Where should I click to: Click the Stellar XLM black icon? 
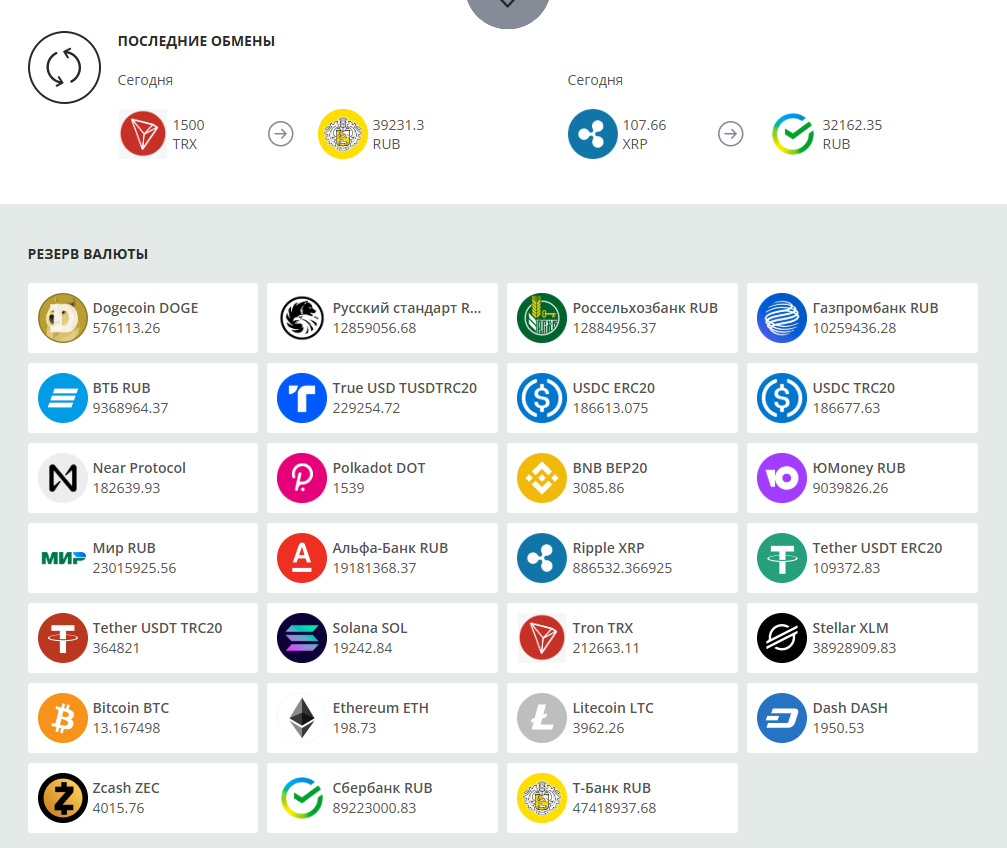pyautogui.click(x=782, y=638)
